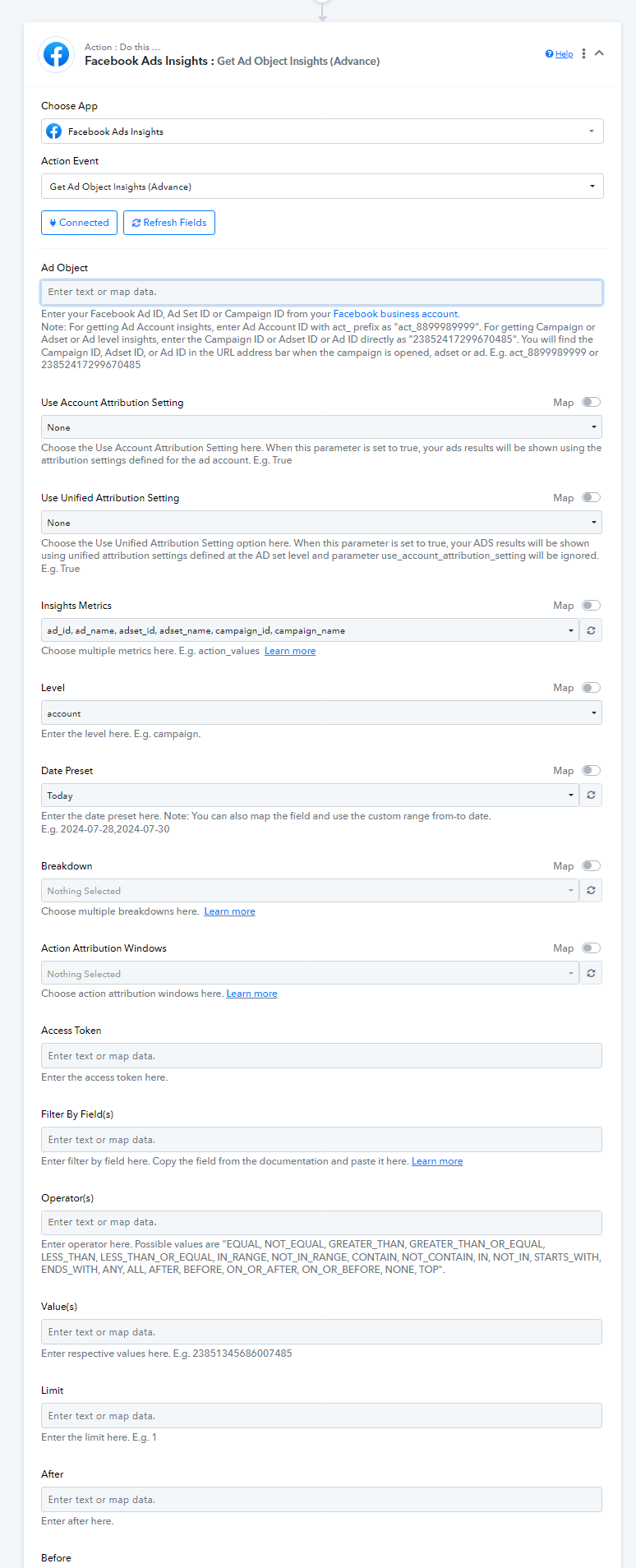Open the Facebook business account link
Viewport: 636px width, 1568px height.
pos(395,314)
